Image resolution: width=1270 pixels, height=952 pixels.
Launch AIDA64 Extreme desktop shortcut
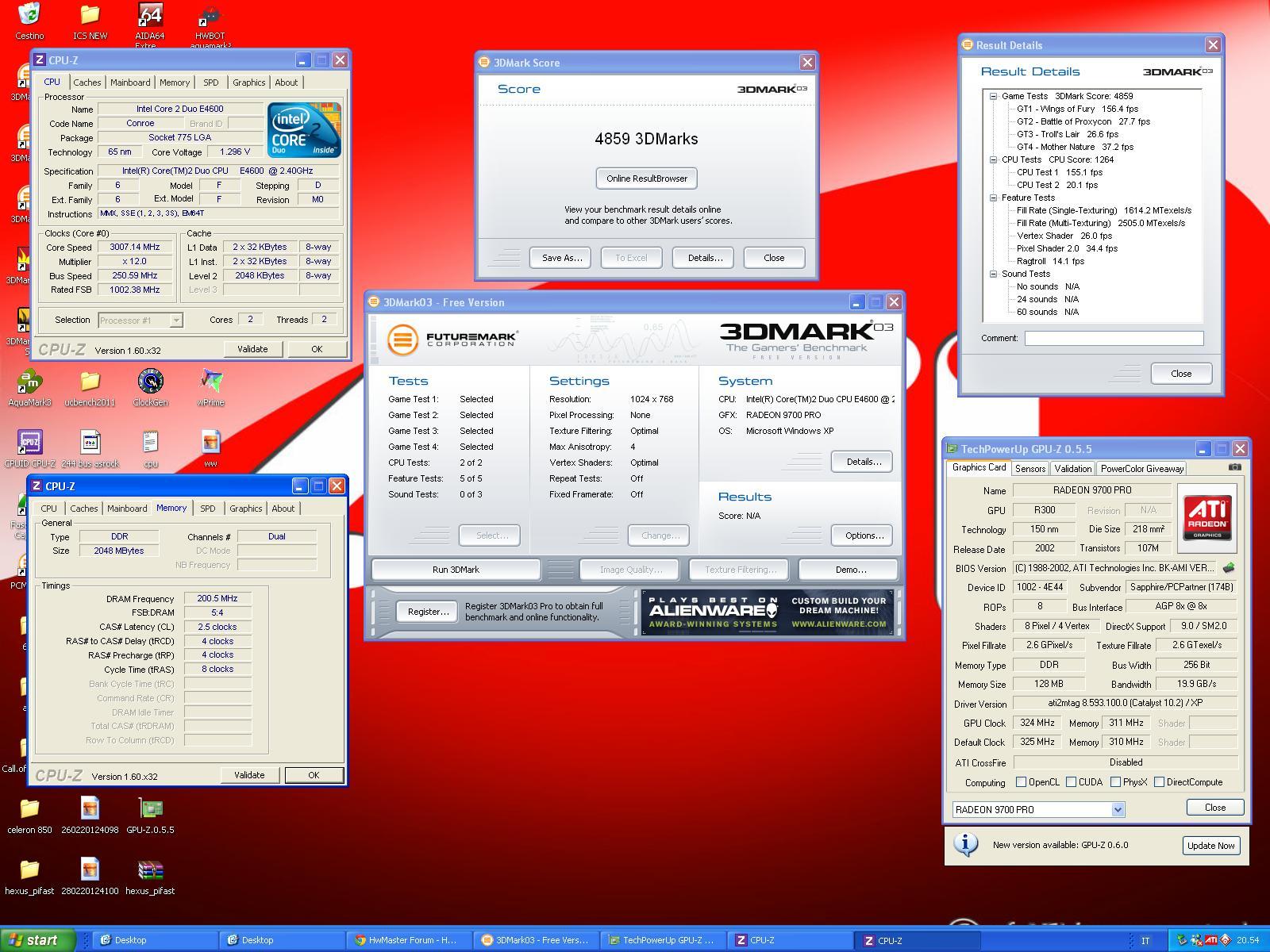[x=150, y=24]
